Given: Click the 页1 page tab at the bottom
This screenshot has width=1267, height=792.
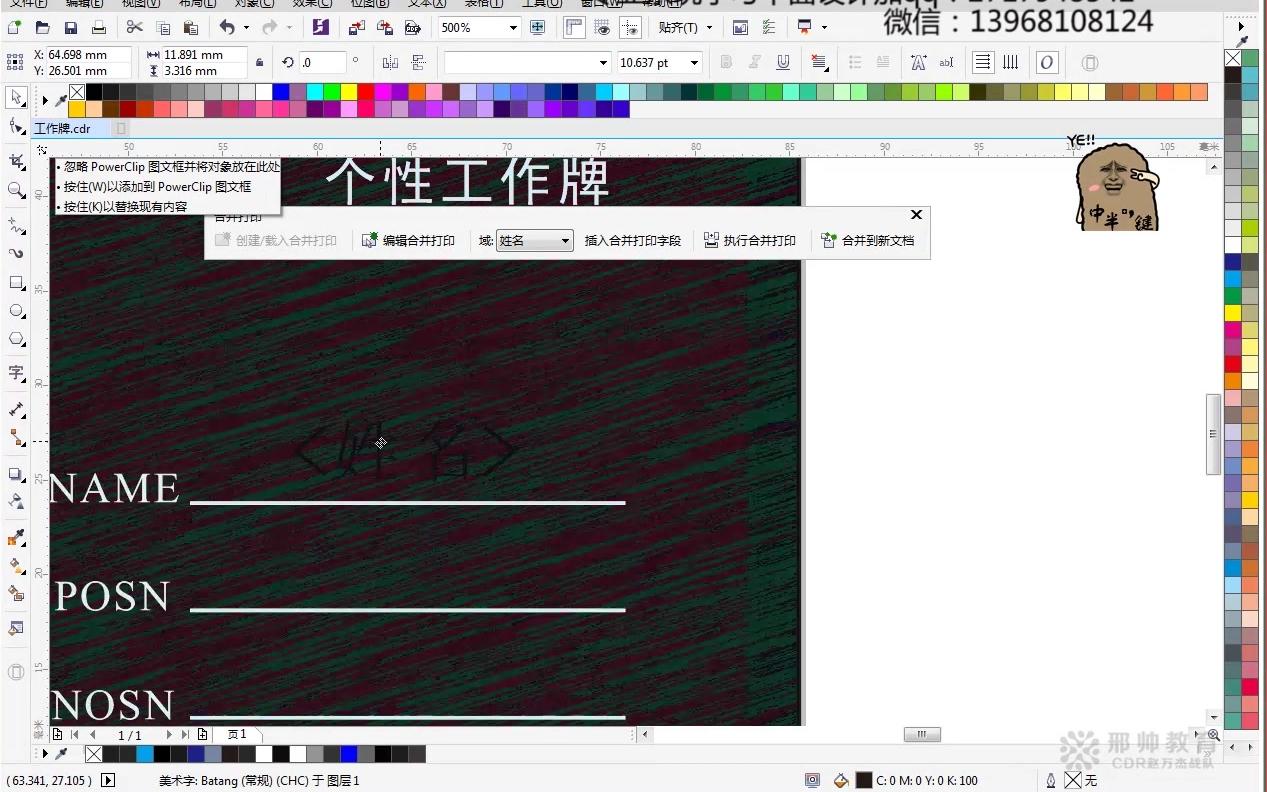Looking at the screenshot, I should (x=237, y=733).
